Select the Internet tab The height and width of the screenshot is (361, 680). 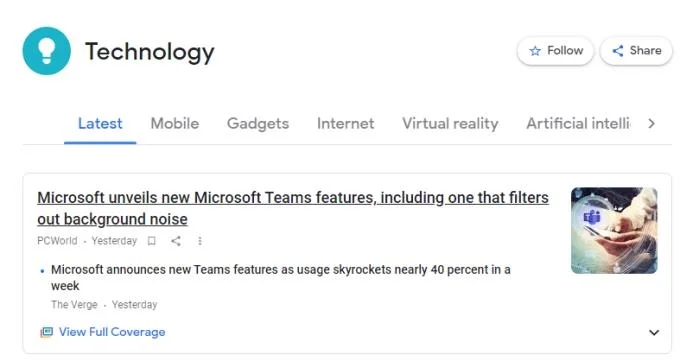pos(345,124)
